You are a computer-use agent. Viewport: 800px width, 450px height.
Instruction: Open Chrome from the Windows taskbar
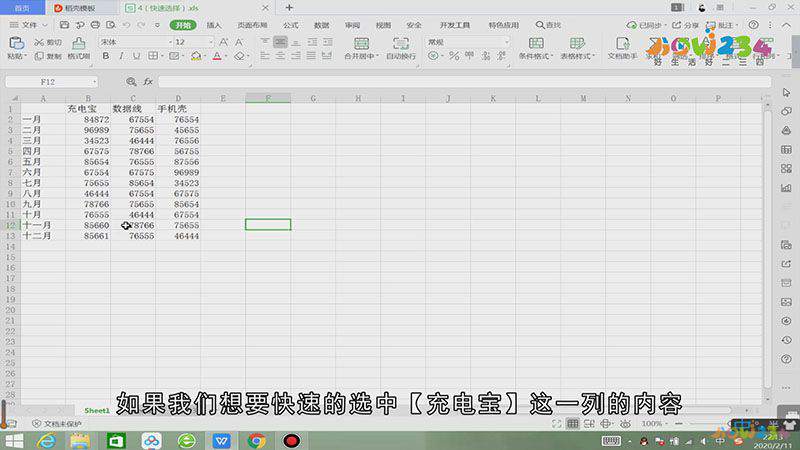coord(256,440)
